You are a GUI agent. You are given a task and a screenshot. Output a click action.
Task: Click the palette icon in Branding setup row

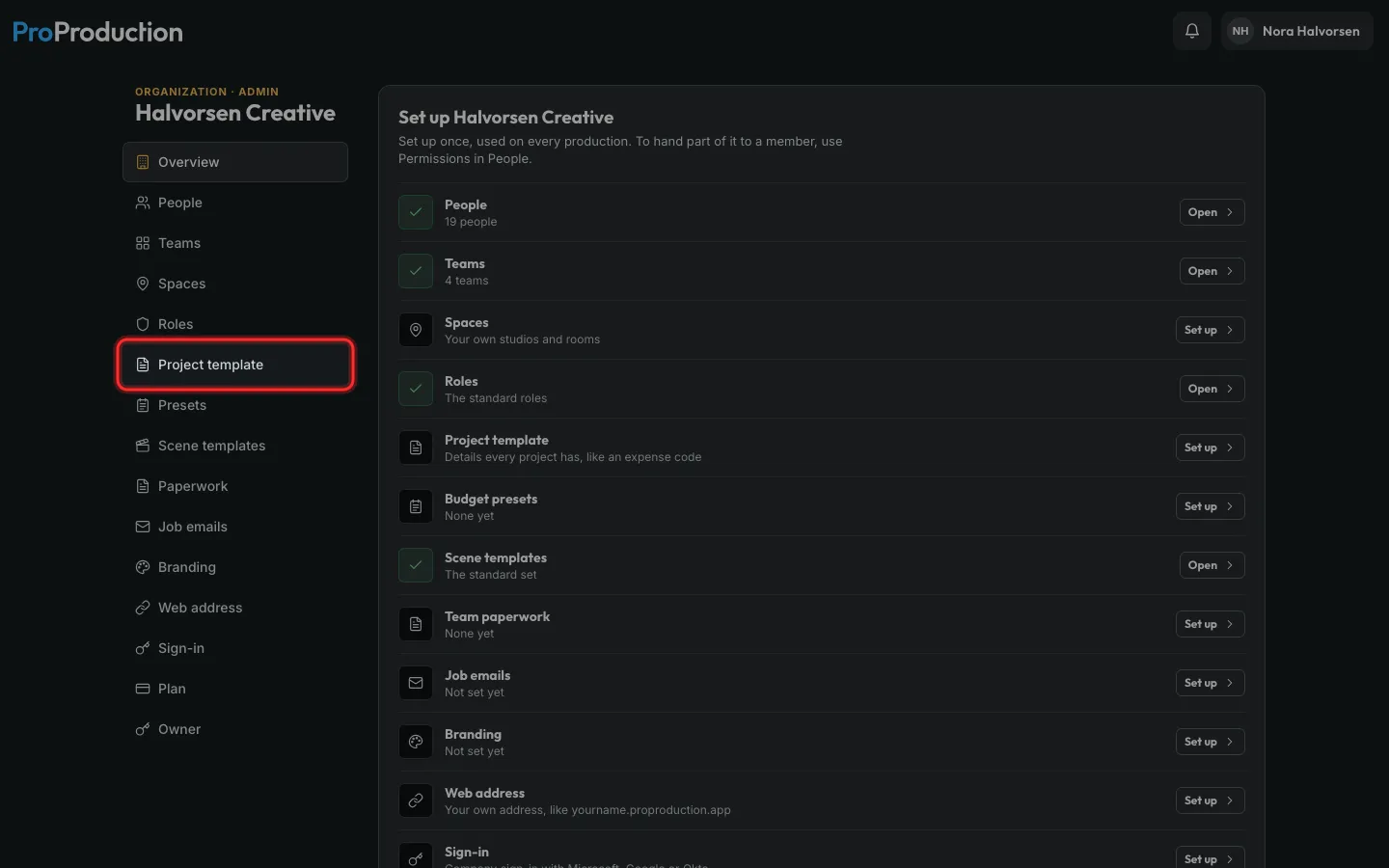click(x=416, y=742)
